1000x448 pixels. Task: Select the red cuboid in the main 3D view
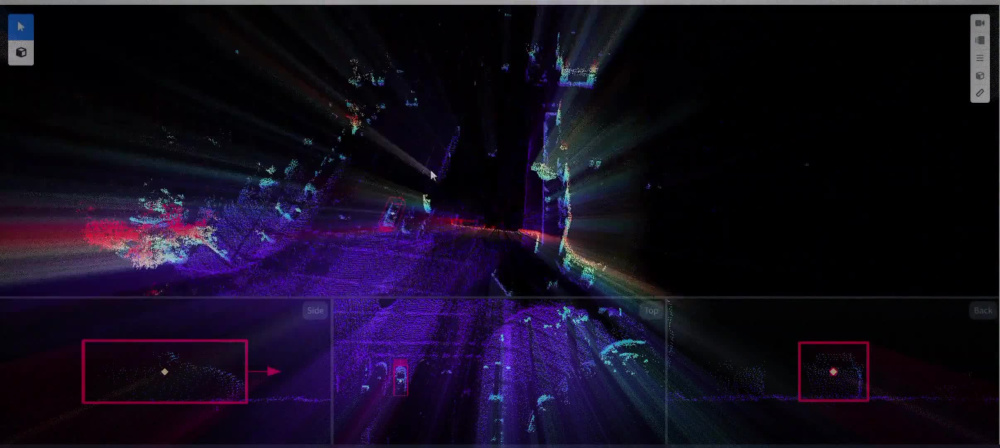point(392,214)
